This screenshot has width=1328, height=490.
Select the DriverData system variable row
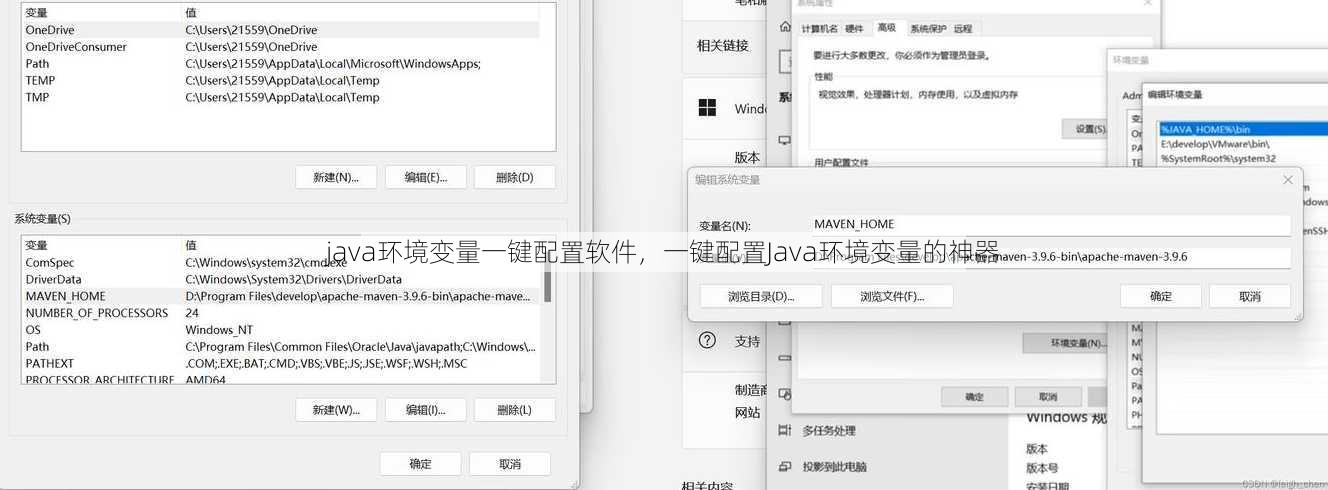click(x=281, y=280)
